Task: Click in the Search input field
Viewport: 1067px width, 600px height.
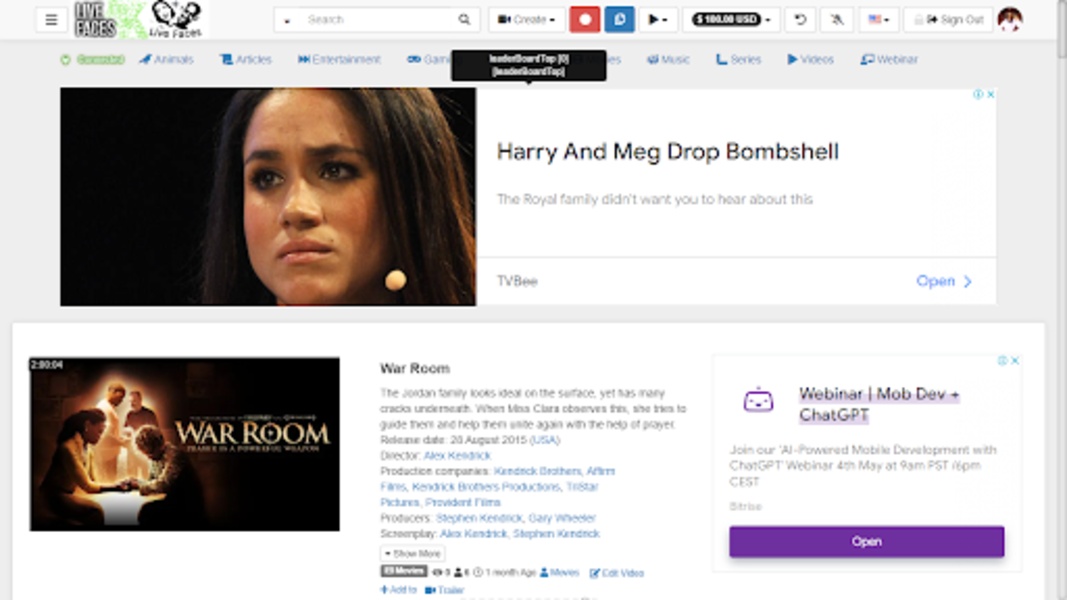Action: (376, 20)
